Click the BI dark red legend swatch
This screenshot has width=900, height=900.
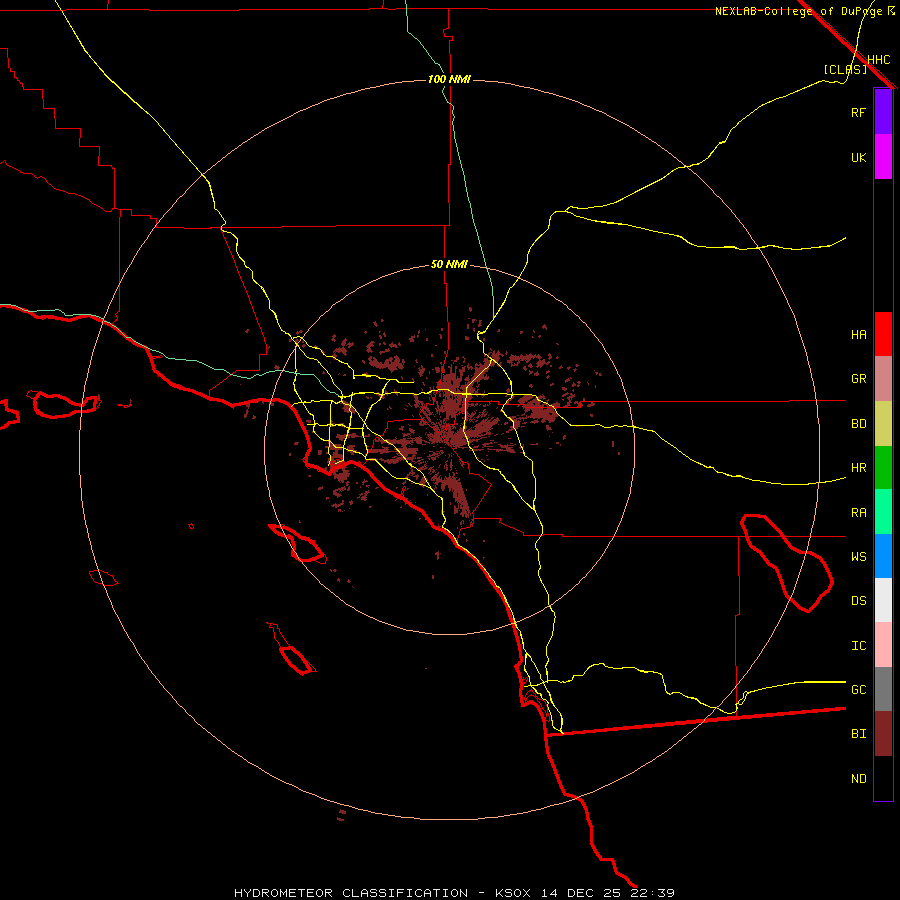883,734
